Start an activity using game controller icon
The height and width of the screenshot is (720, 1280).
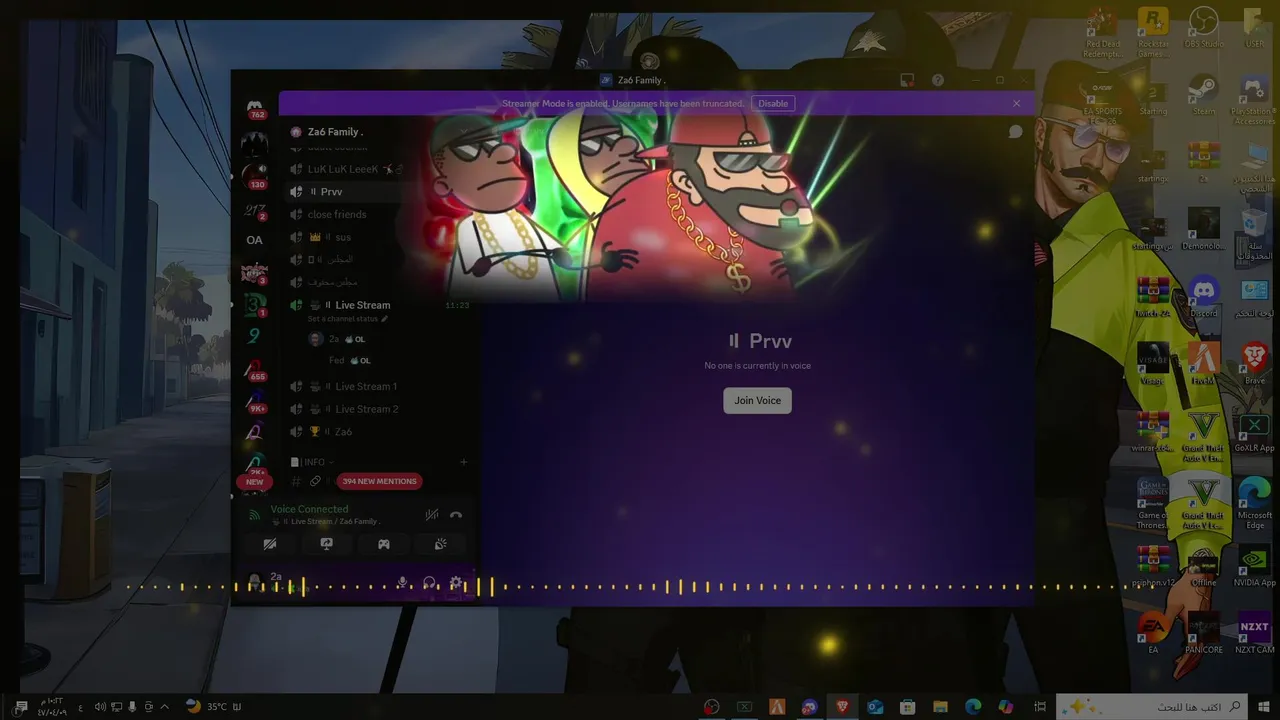(x=383, y=544)
